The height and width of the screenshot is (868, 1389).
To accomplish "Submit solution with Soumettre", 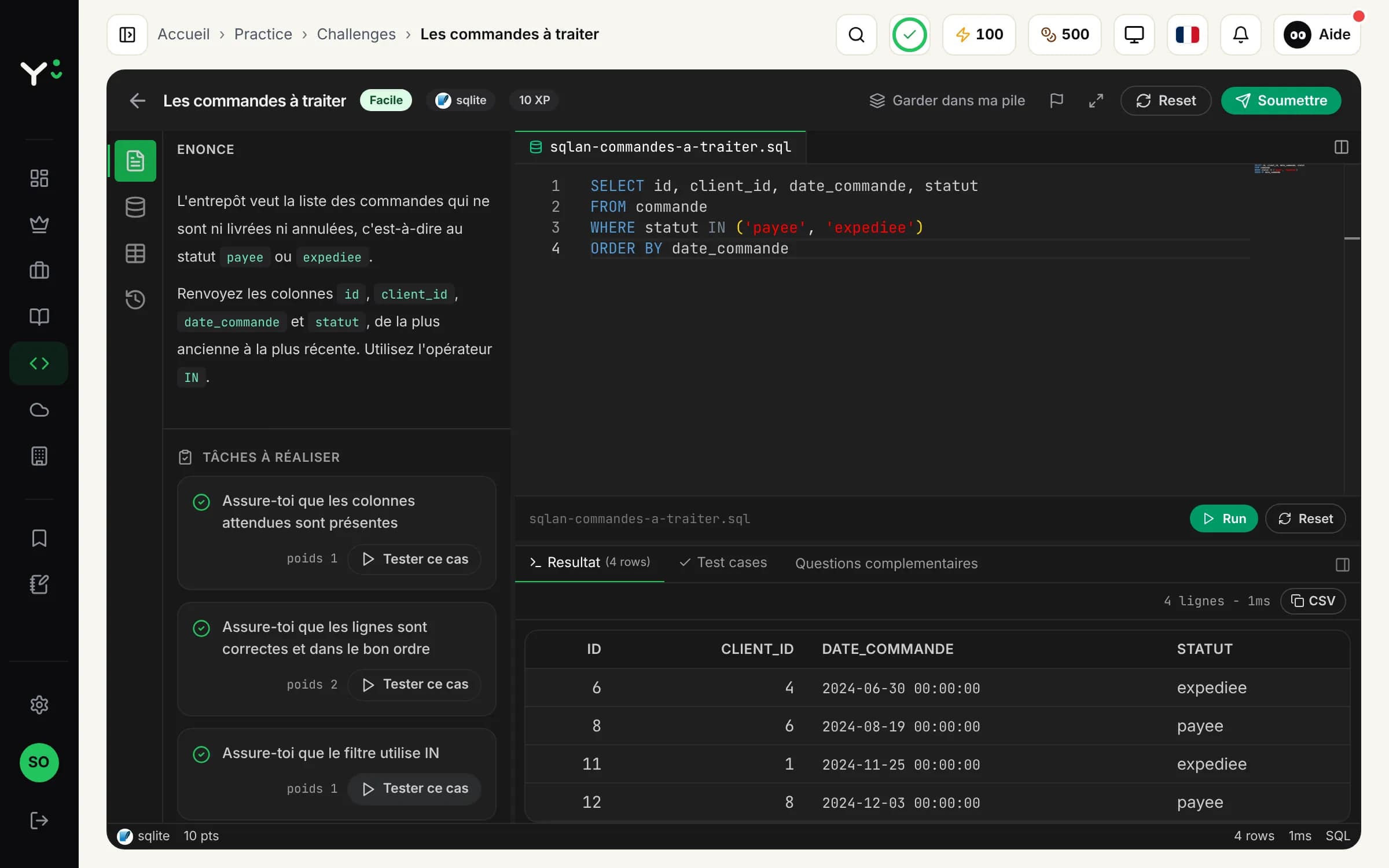I will (1281, 101).
